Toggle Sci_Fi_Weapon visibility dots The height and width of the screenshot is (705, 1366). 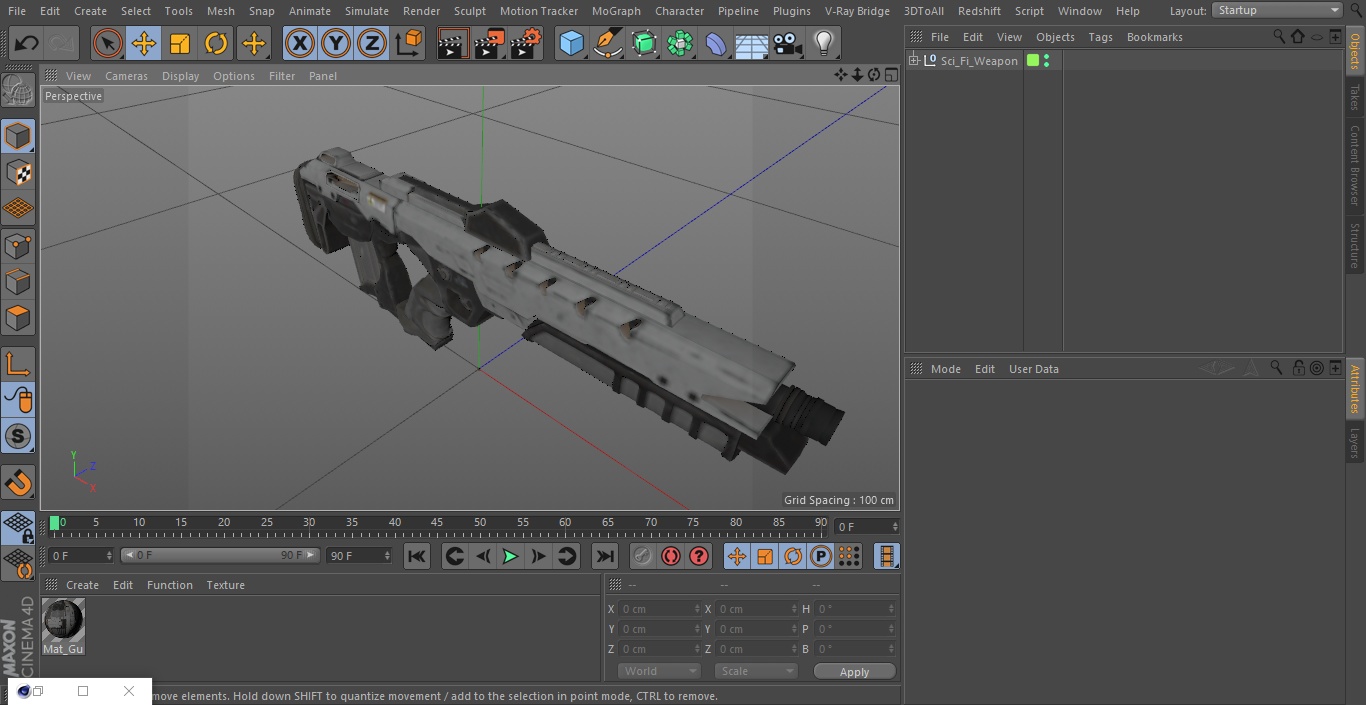1046,61
